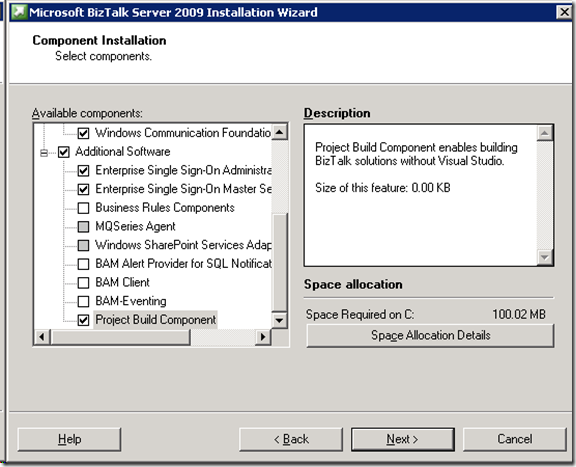The width and height of the screenshot is (576, 467).
Task: Select Windows SharePoint Services Adapter item
Action: 183,245
